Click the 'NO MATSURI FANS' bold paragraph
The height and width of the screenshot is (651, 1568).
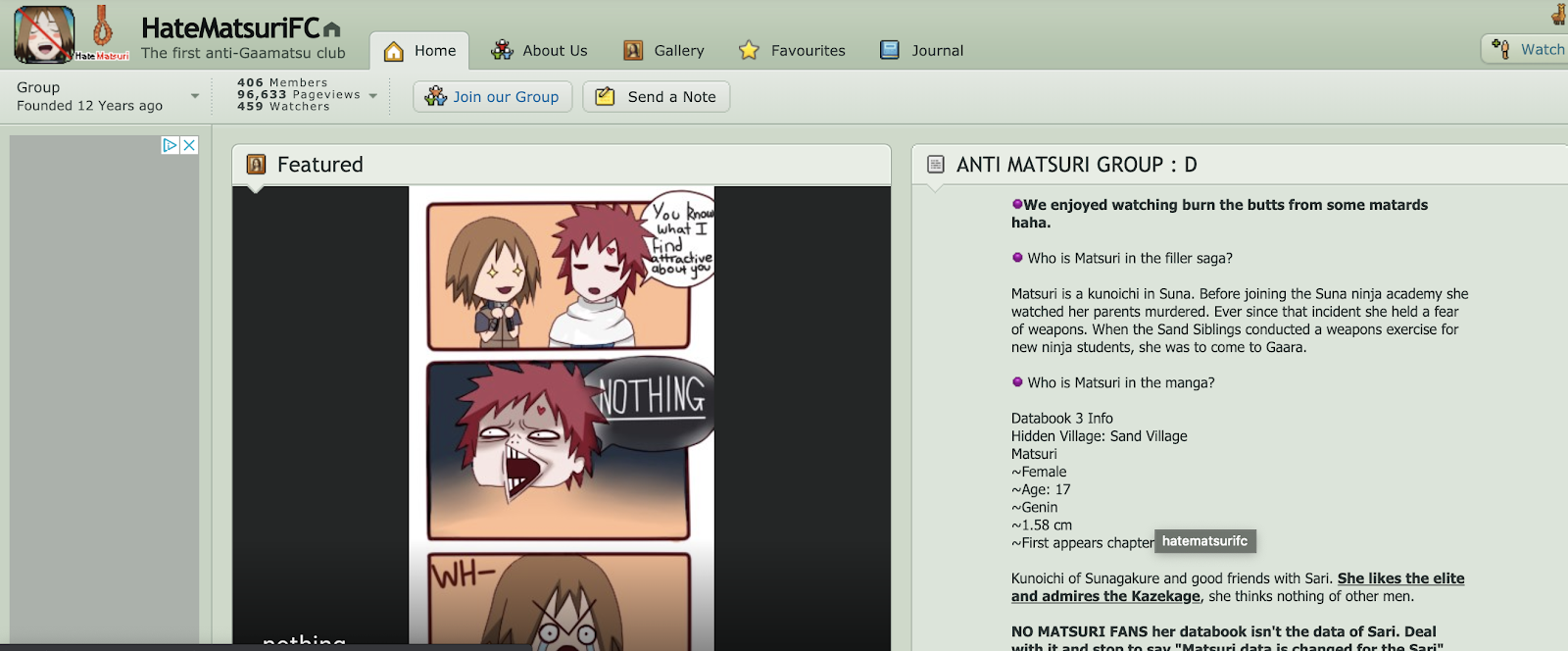pos(1227,639)
